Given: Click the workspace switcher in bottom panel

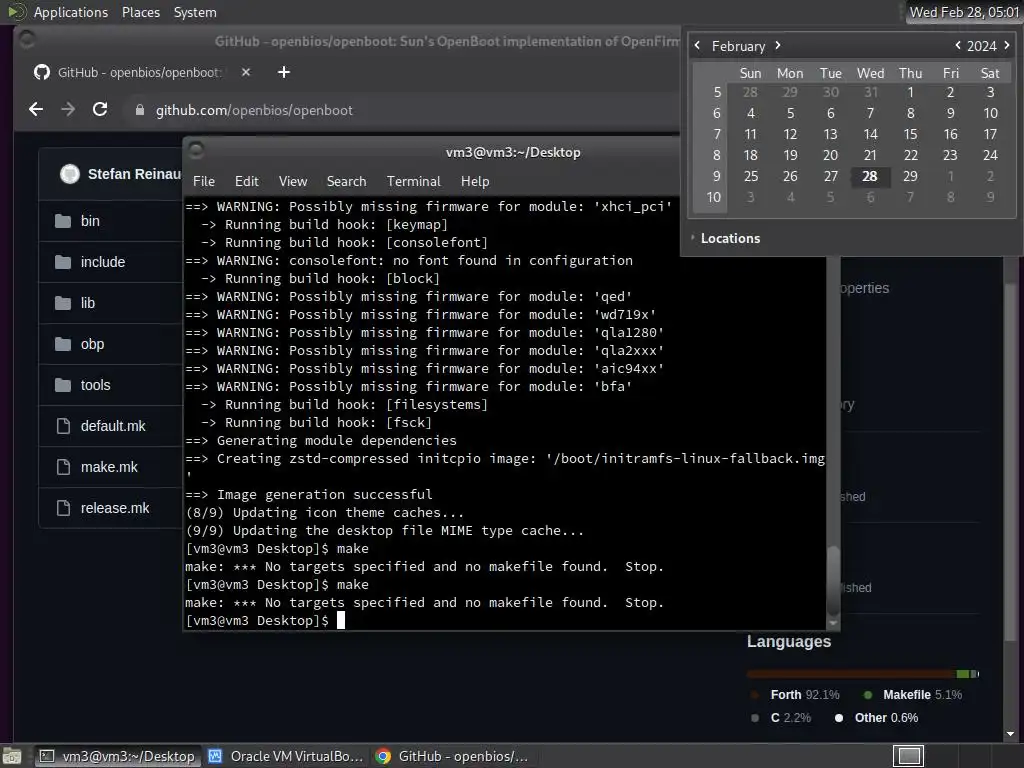Looking at the screenshot, I should coord(908,756).
